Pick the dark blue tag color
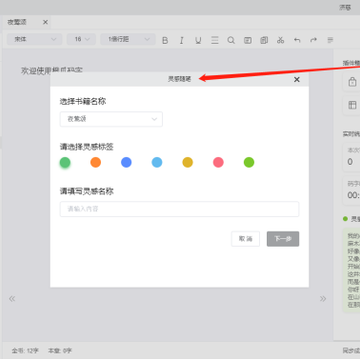Image resolution: width=360 pixels, height=360 pixels. click(x=126, y=163)
